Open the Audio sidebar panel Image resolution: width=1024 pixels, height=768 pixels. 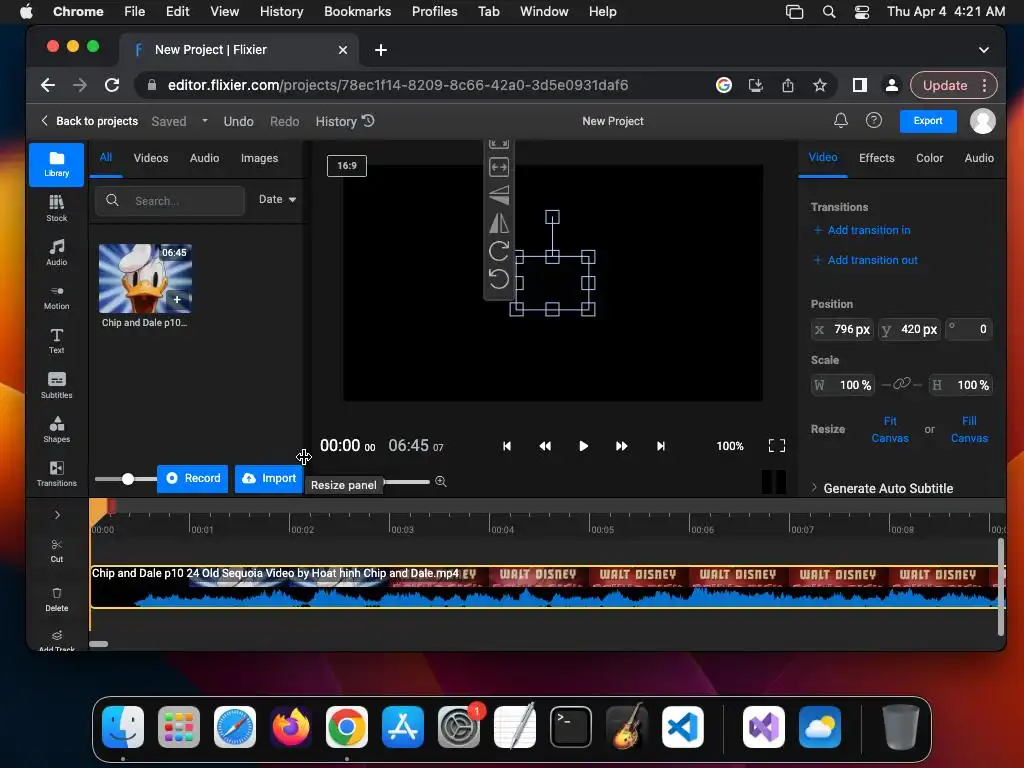pyautogui.click(x=56, y=252)
